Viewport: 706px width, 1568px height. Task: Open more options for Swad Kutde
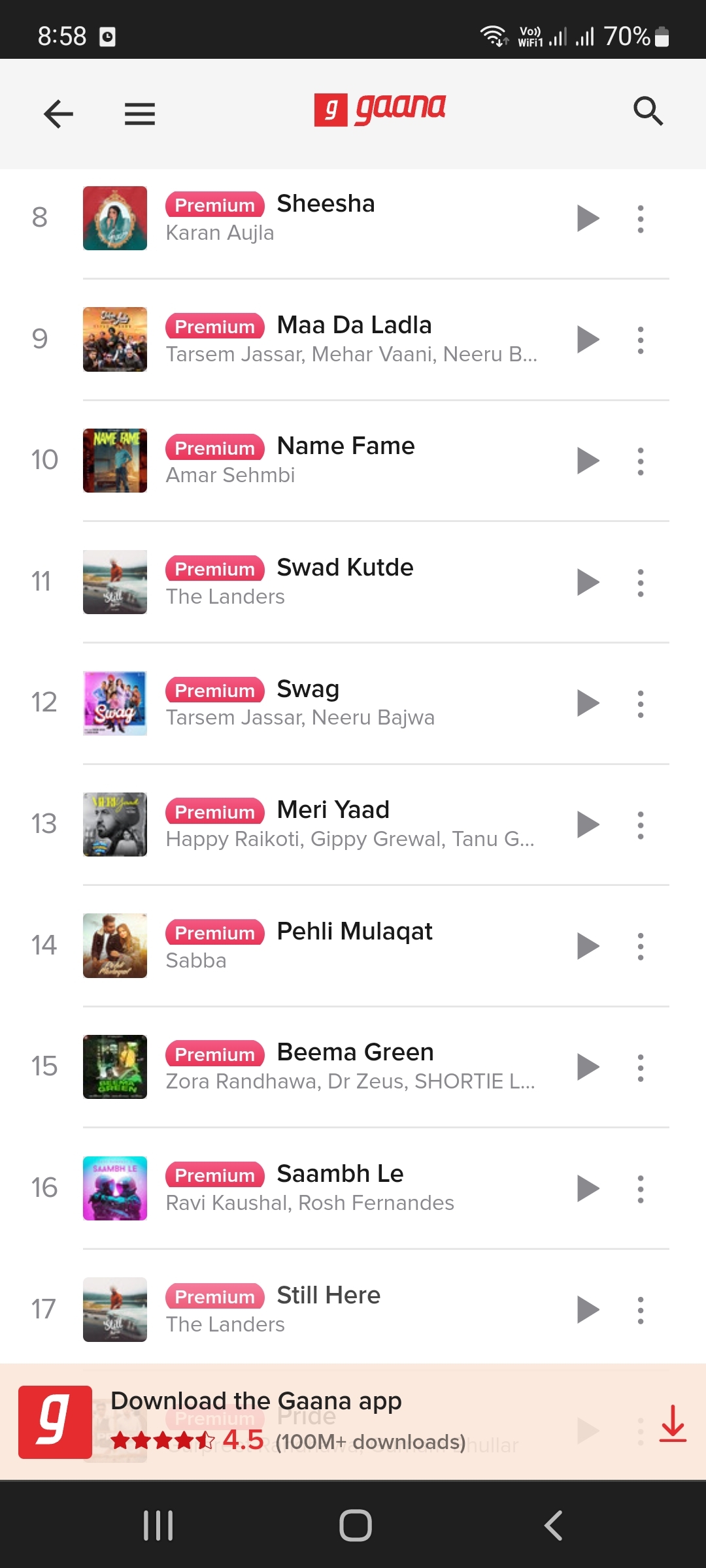click(x=641, y=583)
